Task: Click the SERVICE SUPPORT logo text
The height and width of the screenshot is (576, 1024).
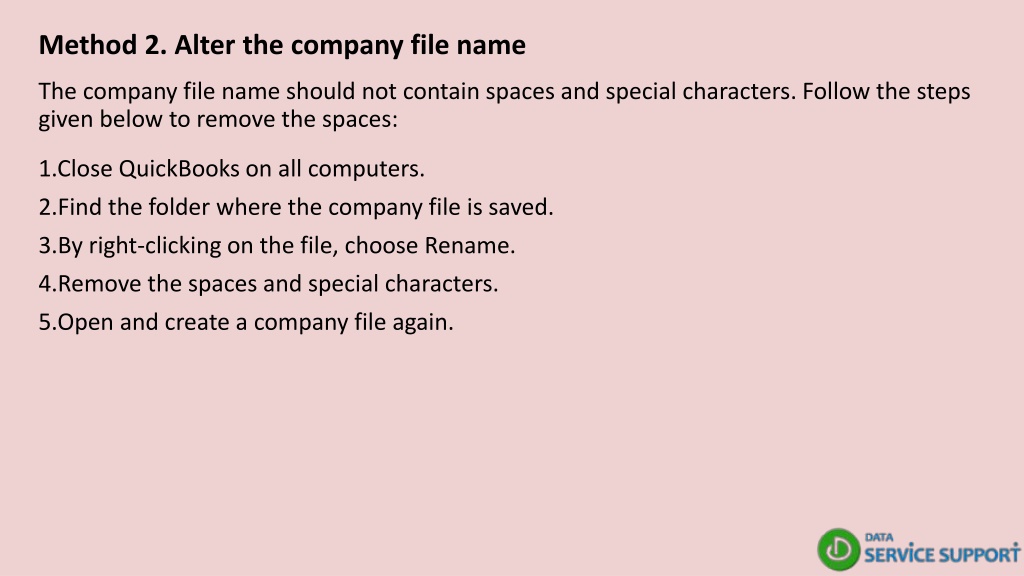Action: click(x=942, y=554)
